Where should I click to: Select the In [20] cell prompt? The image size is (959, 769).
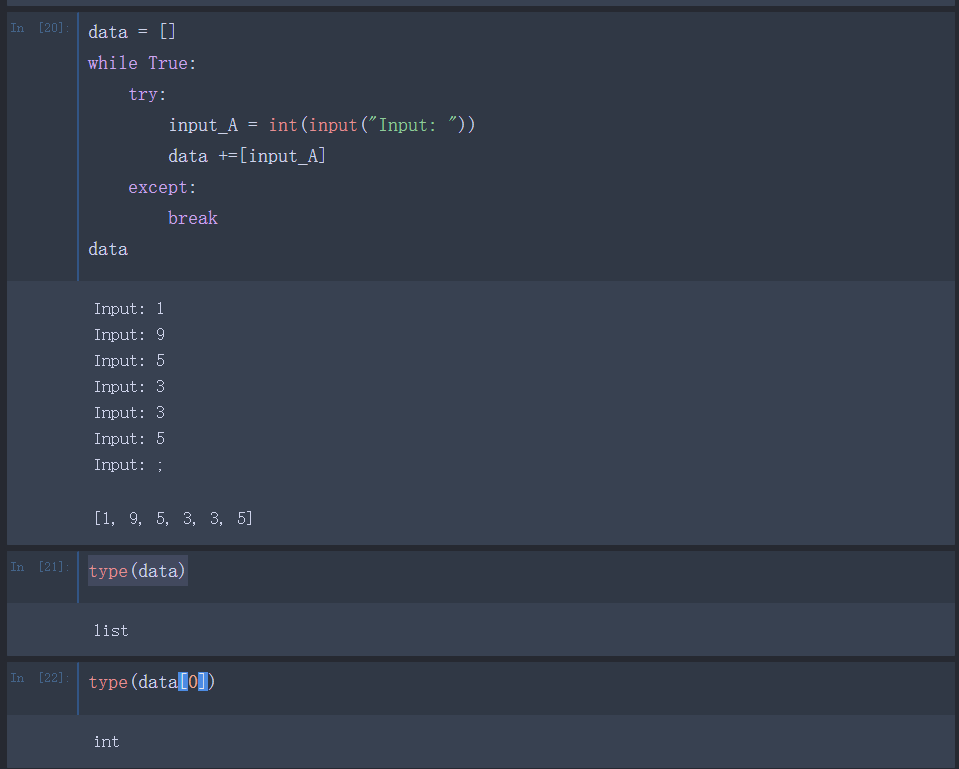[40, 28]
